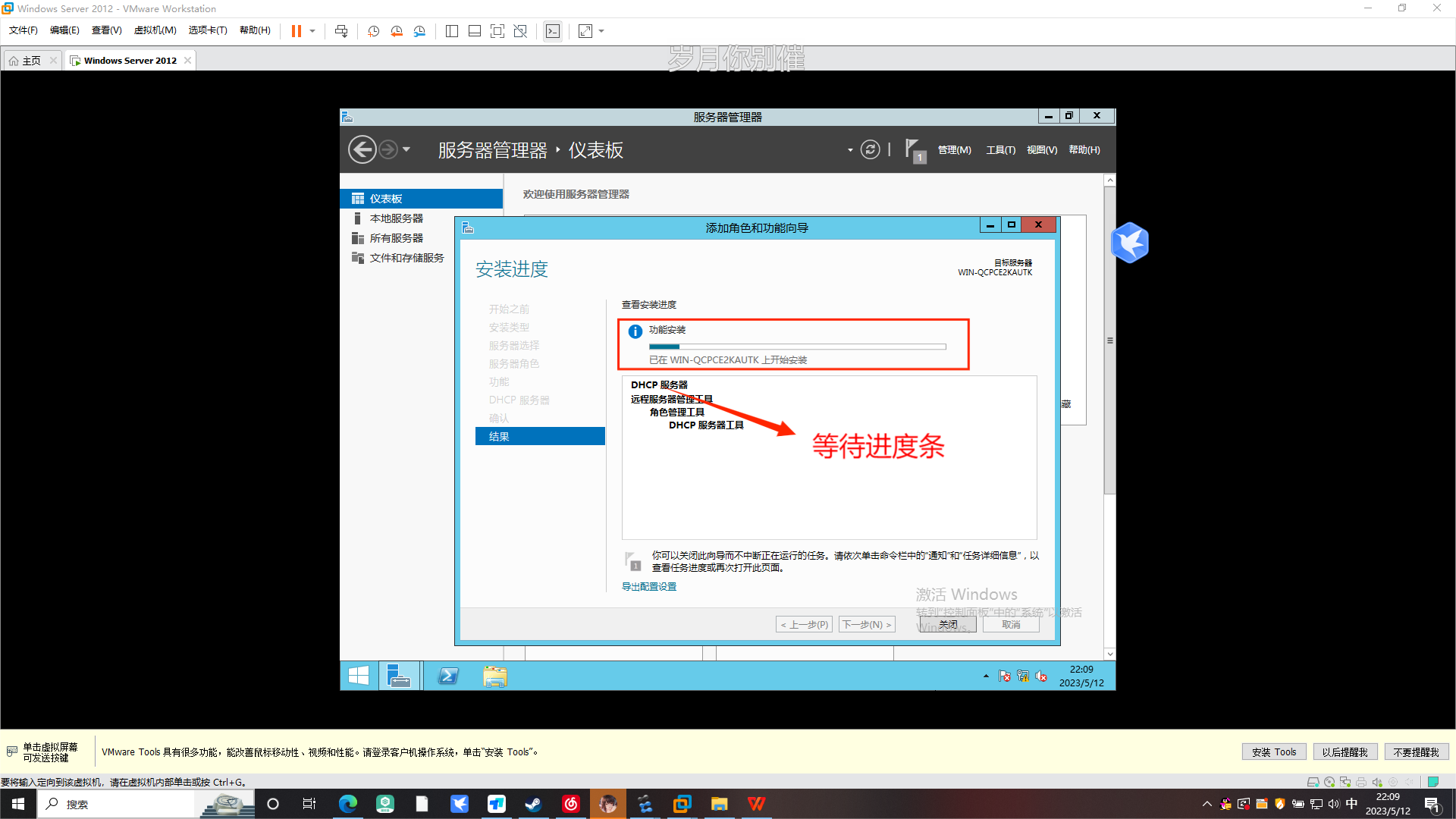Click the installation progress bar

[797, 347]
